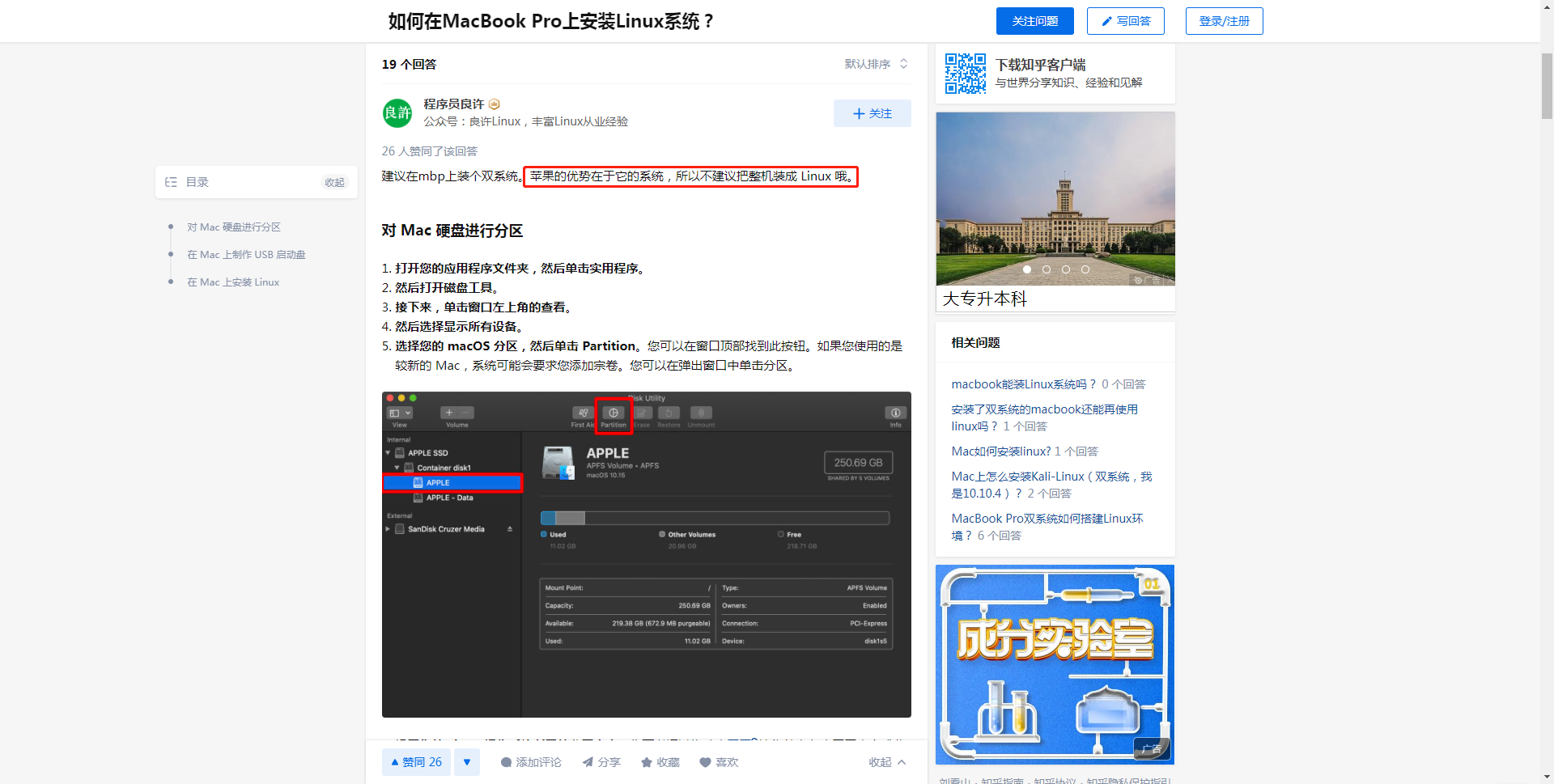Viewport: 1554px width, 784px height.
Task: Downvote the answer with down arrow
Action: pyautogui.click(x=467, y=762)
